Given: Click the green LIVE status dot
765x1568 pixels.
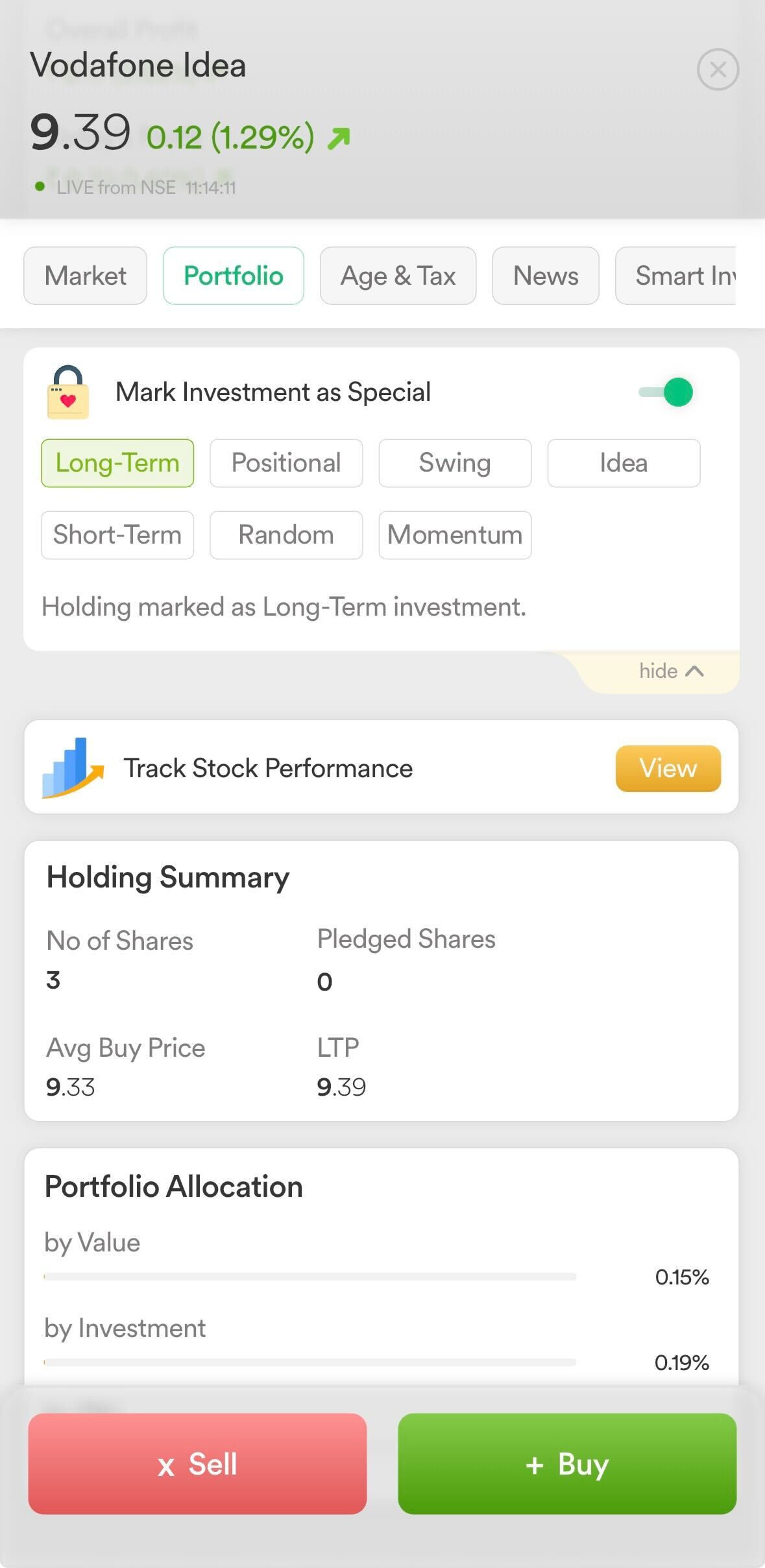Looking at the screenshot, I should (40, 187).
